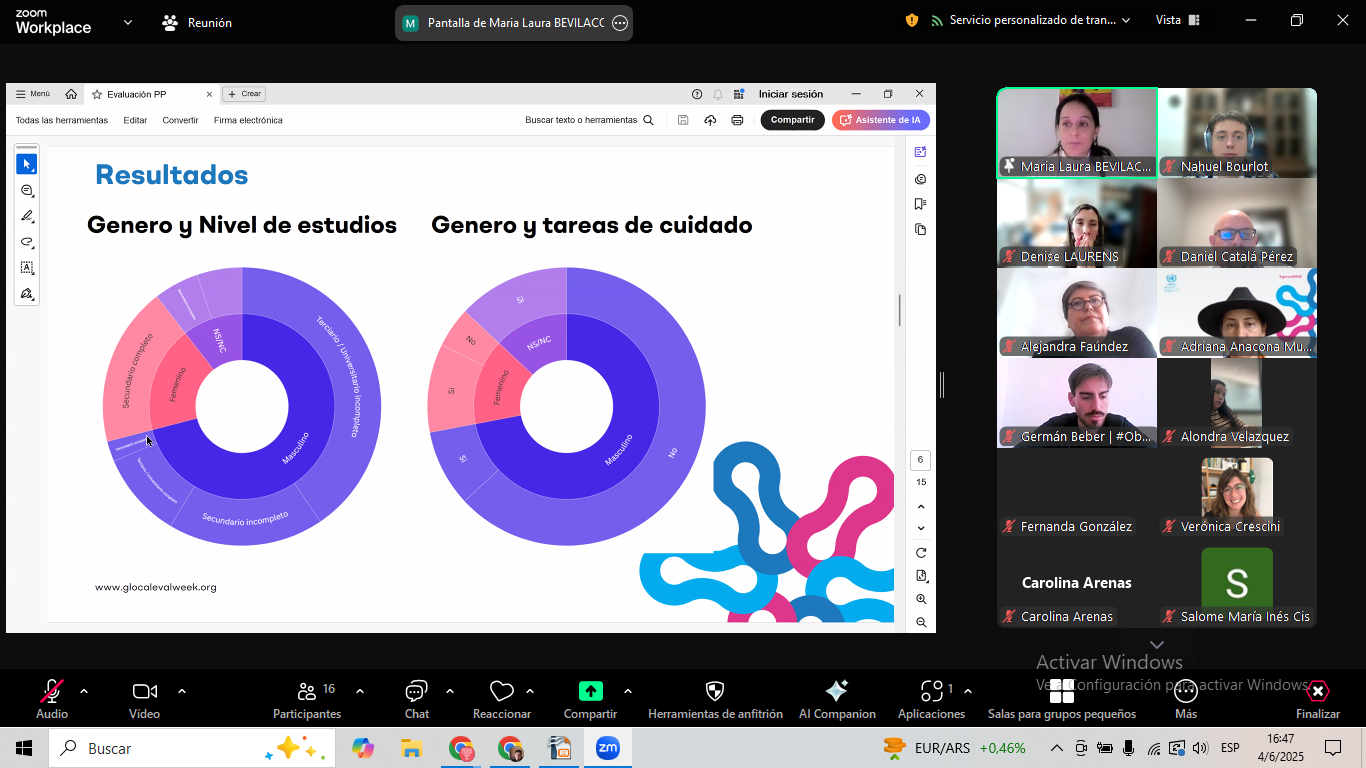Open the Editar menu in Acrobat
1366x768 pixels.
point(135,120)
